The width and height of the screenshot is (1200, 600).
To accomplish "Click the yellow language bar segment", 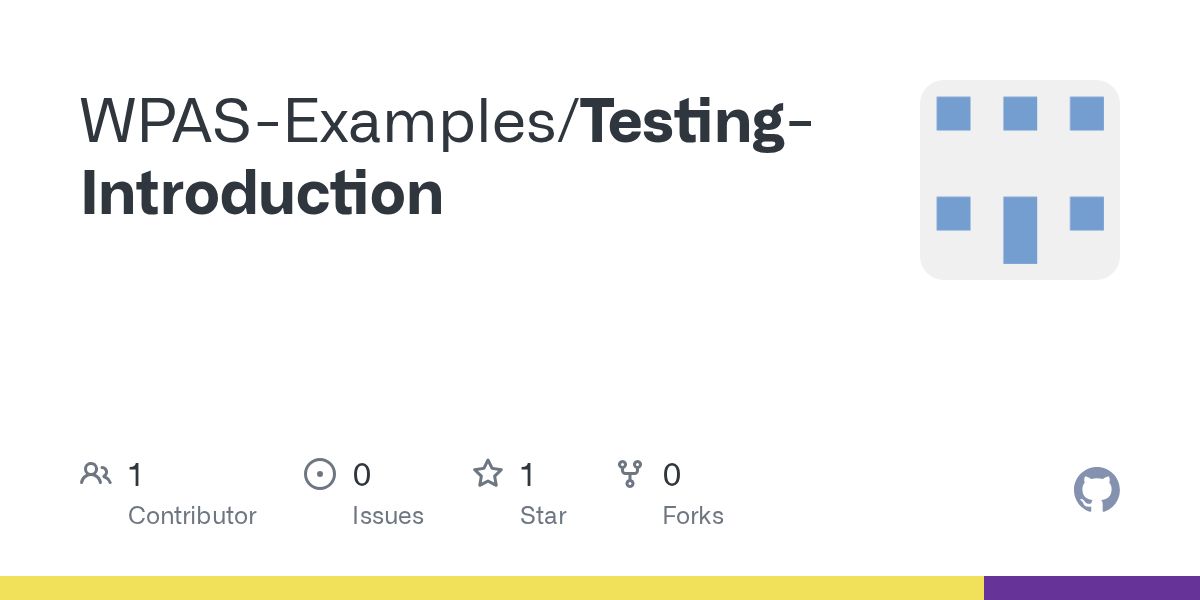I will point(490,588).
